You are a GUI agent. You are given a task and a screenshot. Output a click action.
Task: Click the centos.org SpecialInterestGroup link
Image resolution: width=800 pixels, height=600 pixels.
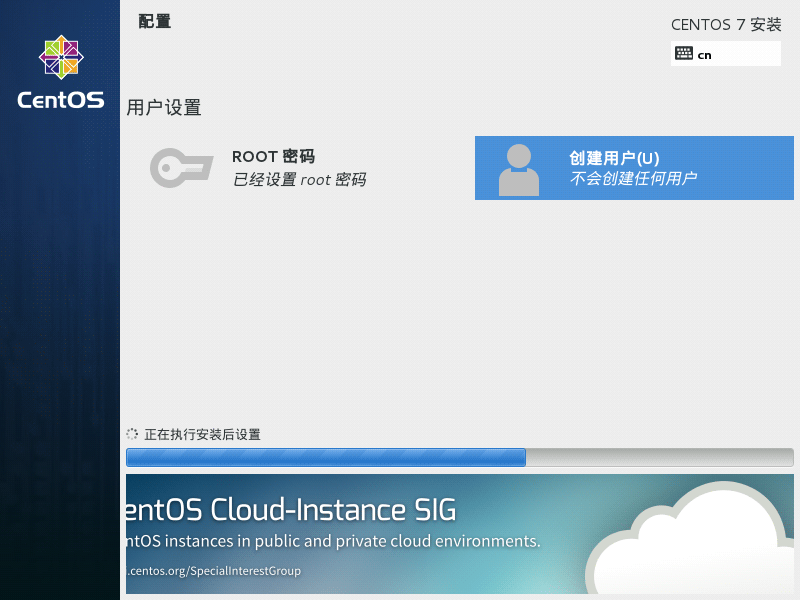(x=213, y=571)
